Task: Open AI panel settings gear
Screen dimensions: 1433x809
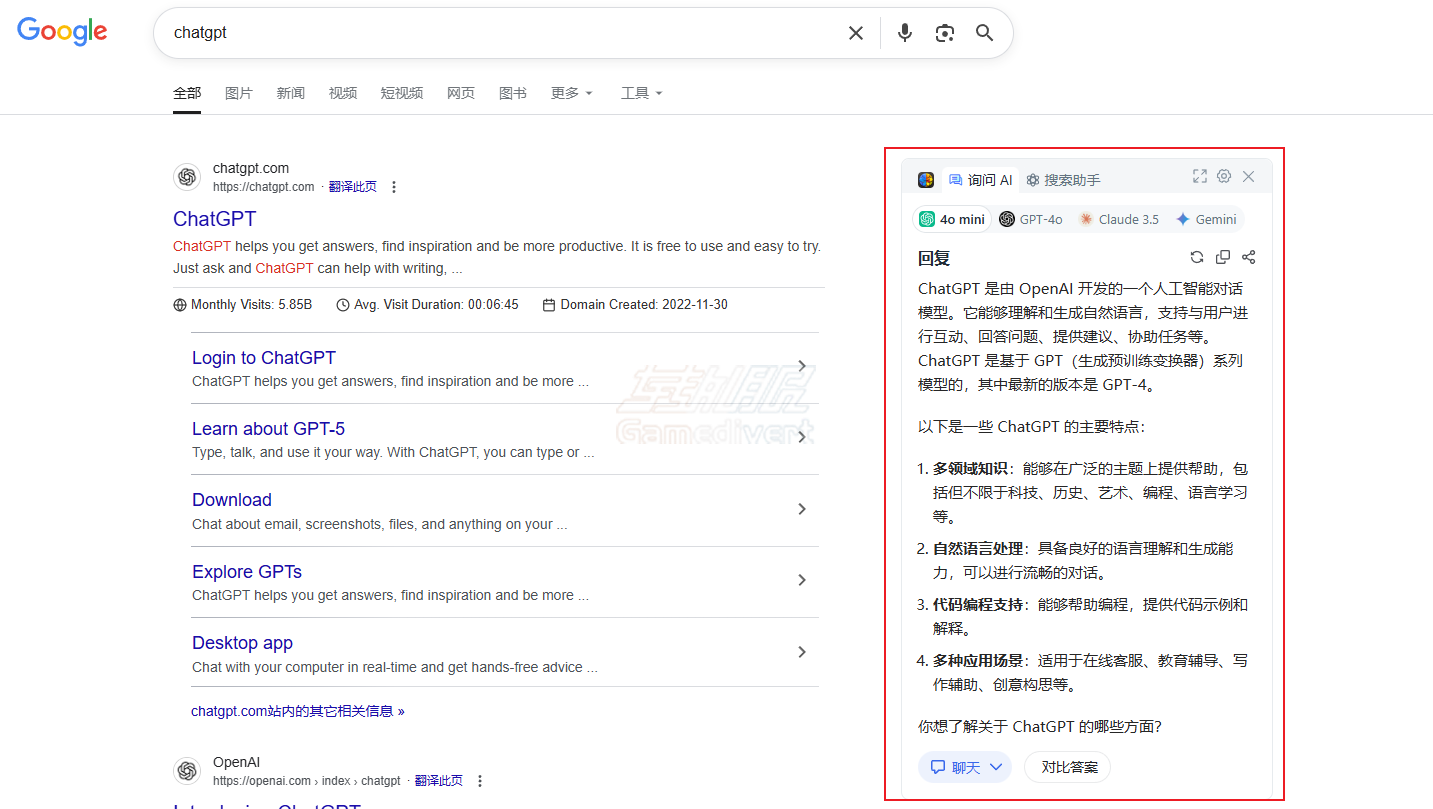Action: click(1224, 176)
